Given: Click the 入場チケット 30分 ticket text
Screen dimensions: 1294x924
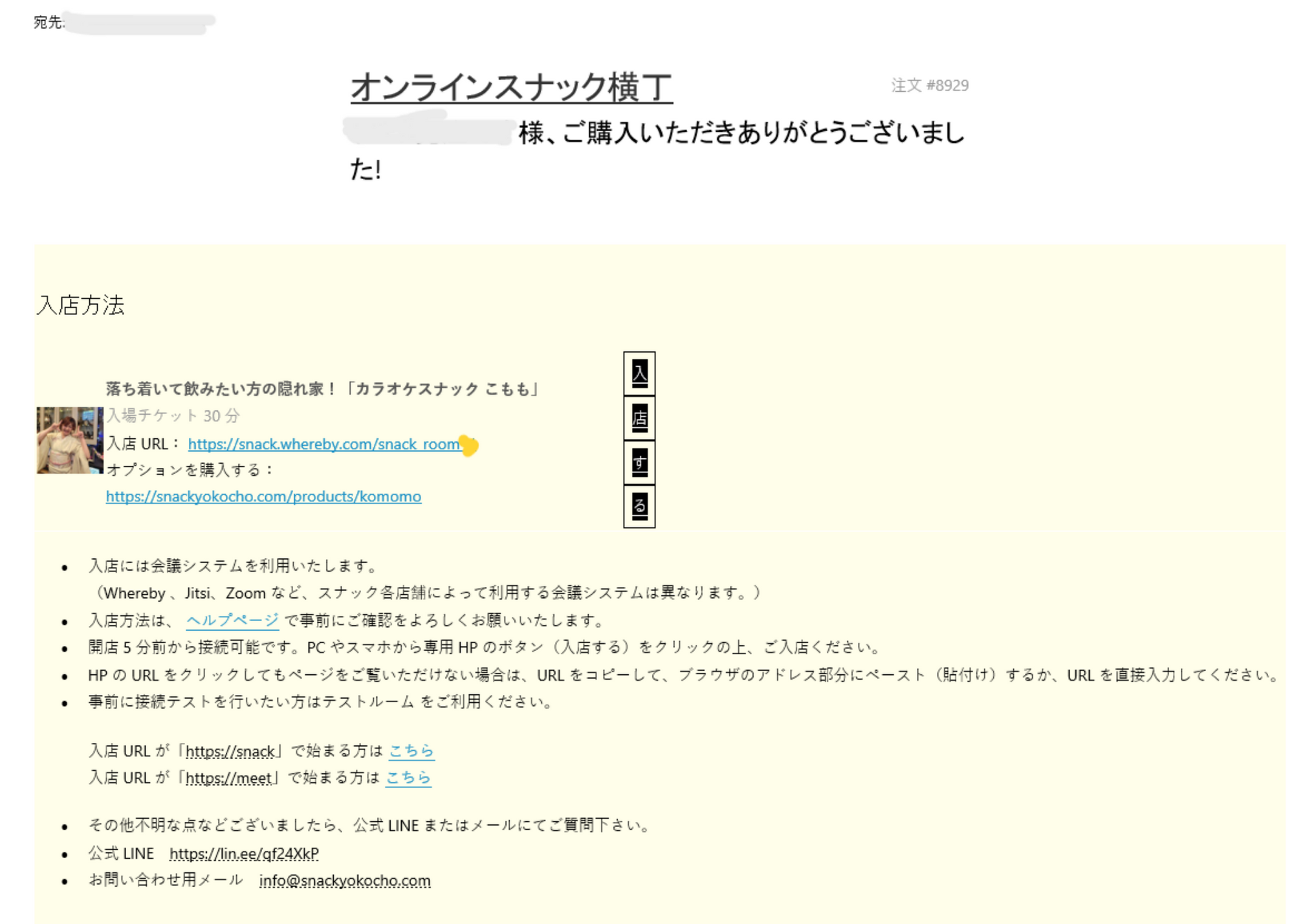Looking at the screenshot, I should (x=173, y=415).
